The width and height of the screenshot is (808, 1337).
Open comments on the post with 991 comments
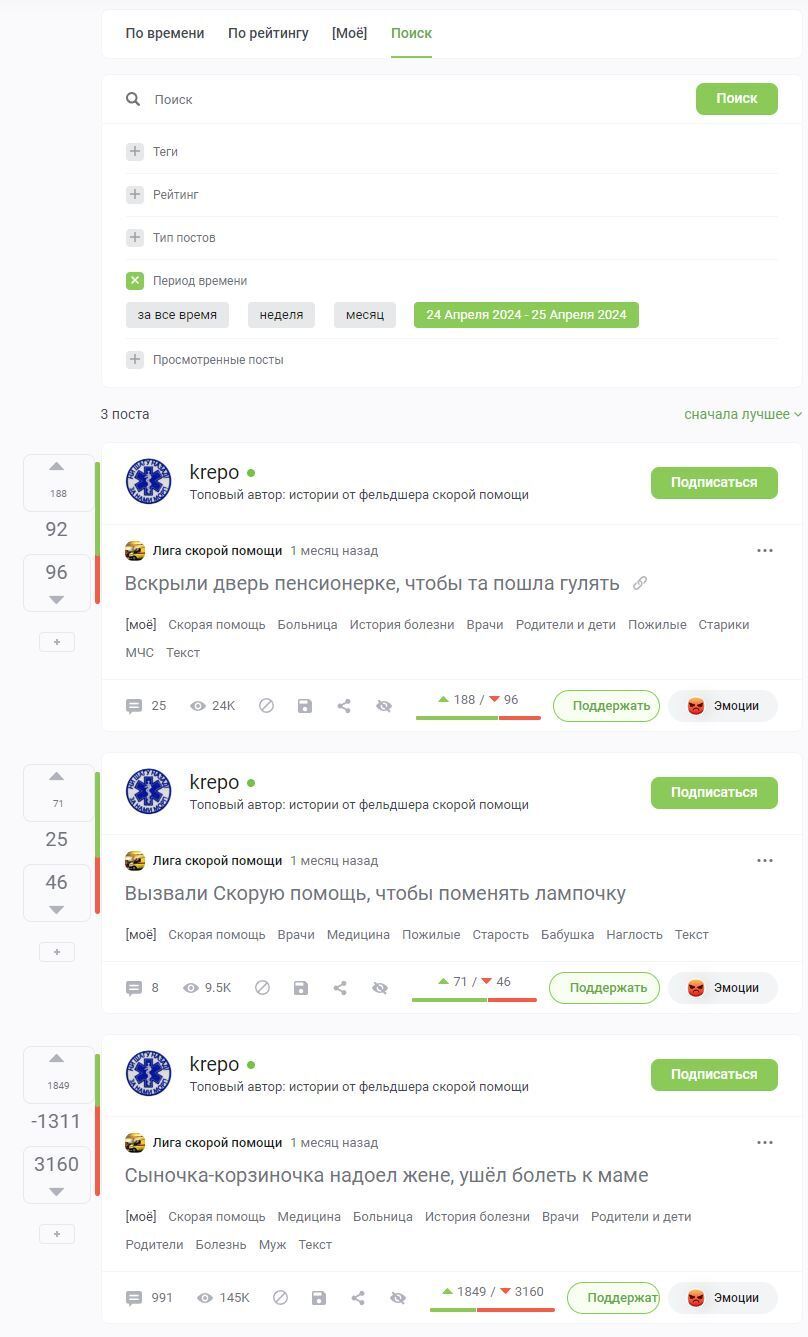(x=149, y=1298)
